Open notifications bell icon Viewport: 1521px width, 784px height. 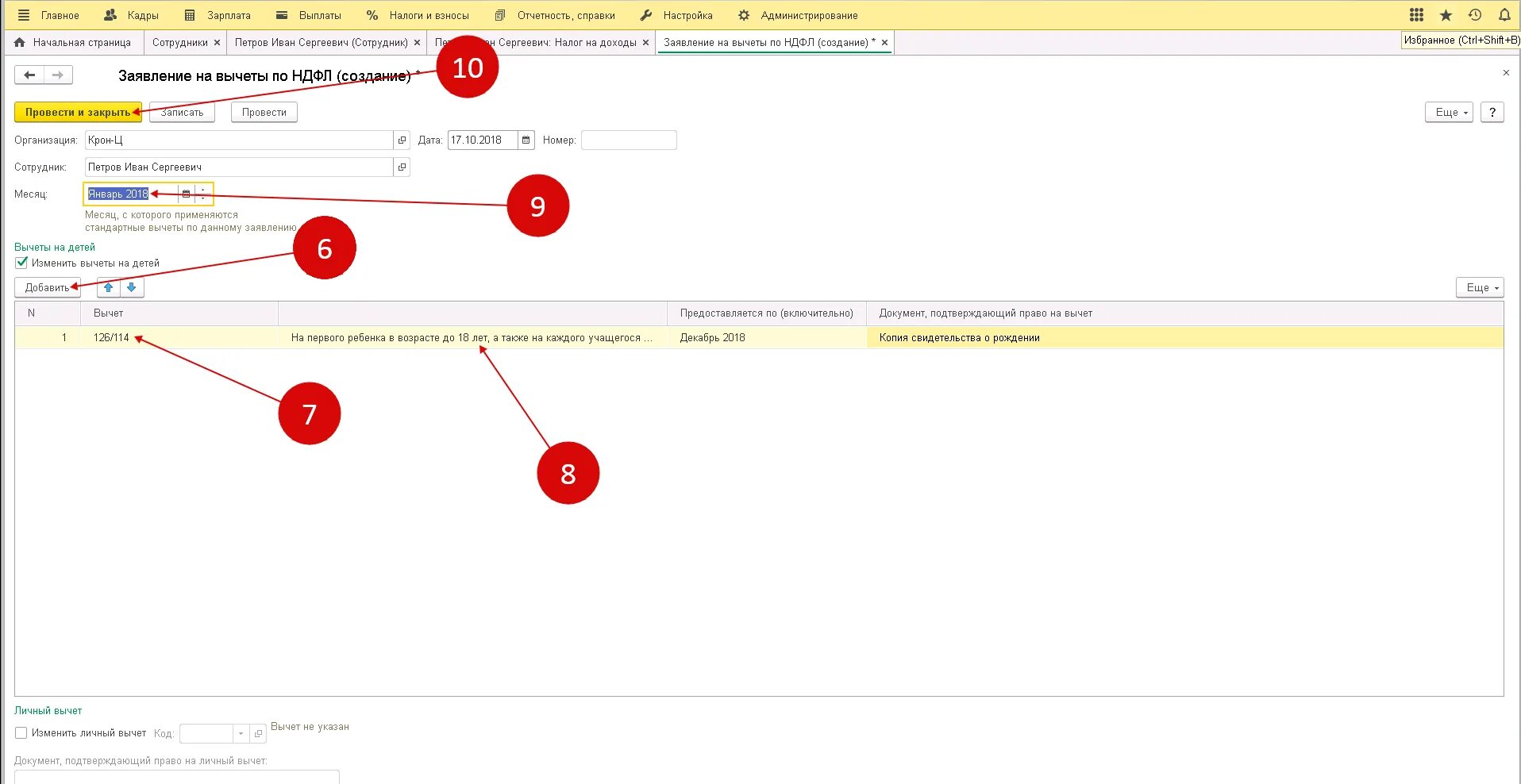pos(1504,15)
